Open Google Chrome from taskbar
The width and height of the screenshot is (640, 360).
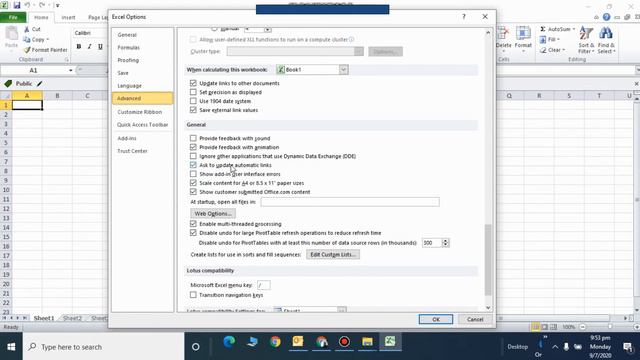click(275, 342)
